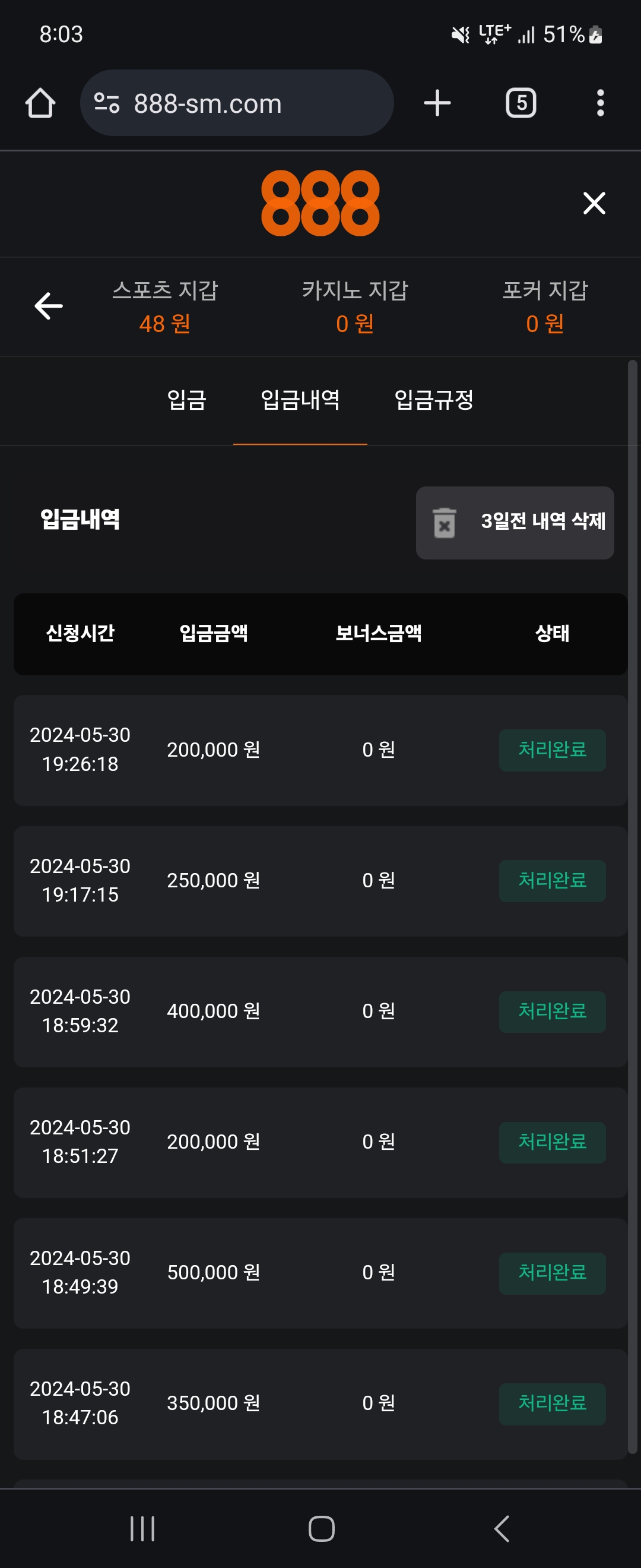Tap the browser home icon
This screenshot has width=641, height=1568.
(40, 103)
